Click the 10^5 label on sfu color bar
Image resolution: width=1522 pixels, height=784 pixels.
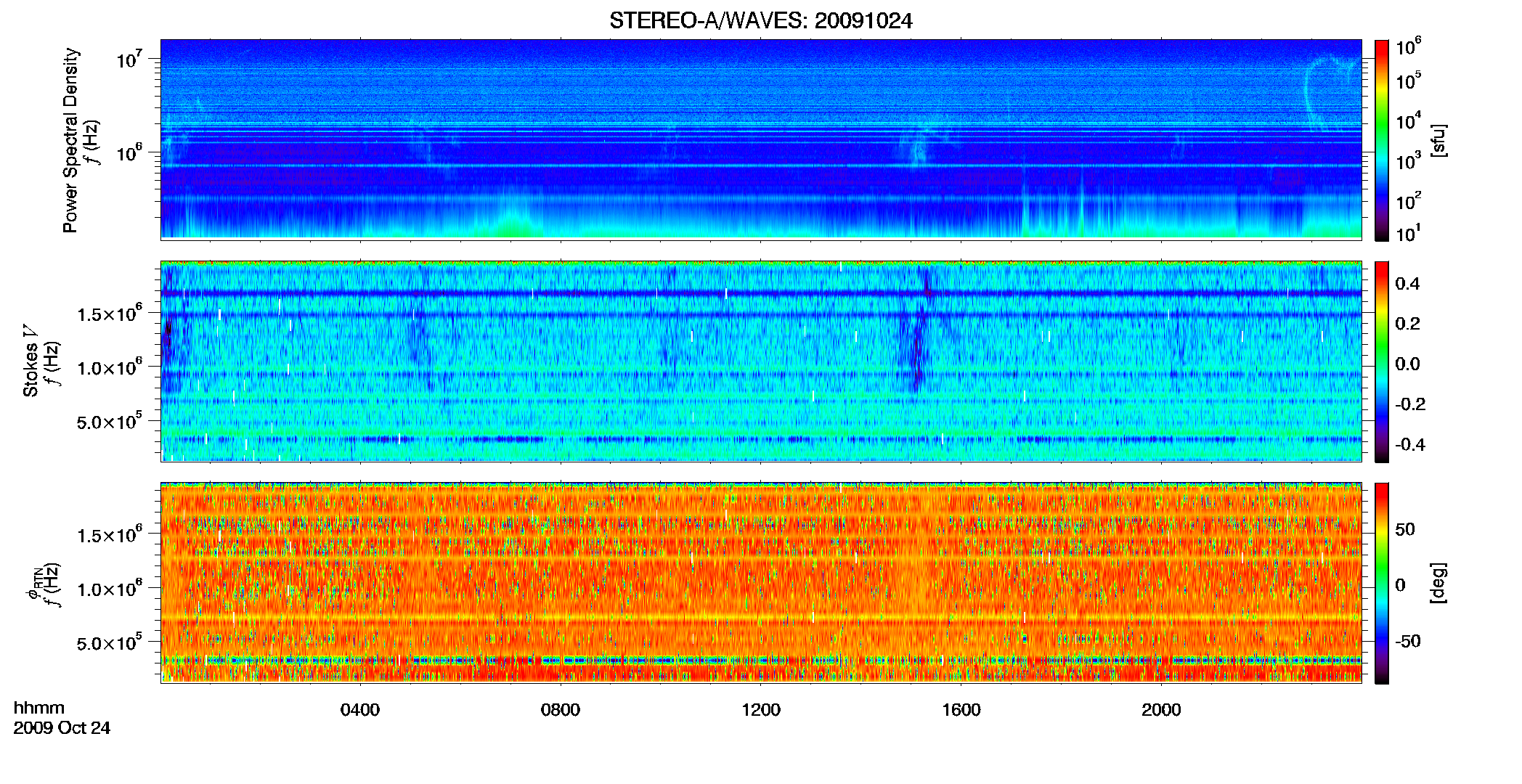[x=1409, y=81]
